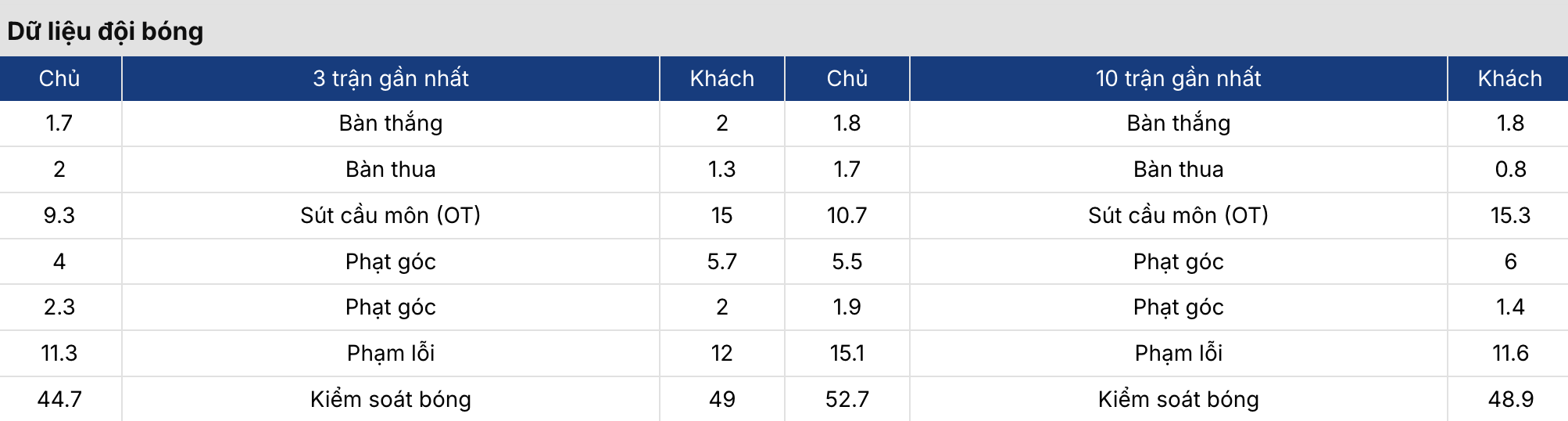Viewport: 1568px width, 421px height.
Task: Click "Phạm lỗi" under 3 trận gần nhất
Action: tap(391, 353)
